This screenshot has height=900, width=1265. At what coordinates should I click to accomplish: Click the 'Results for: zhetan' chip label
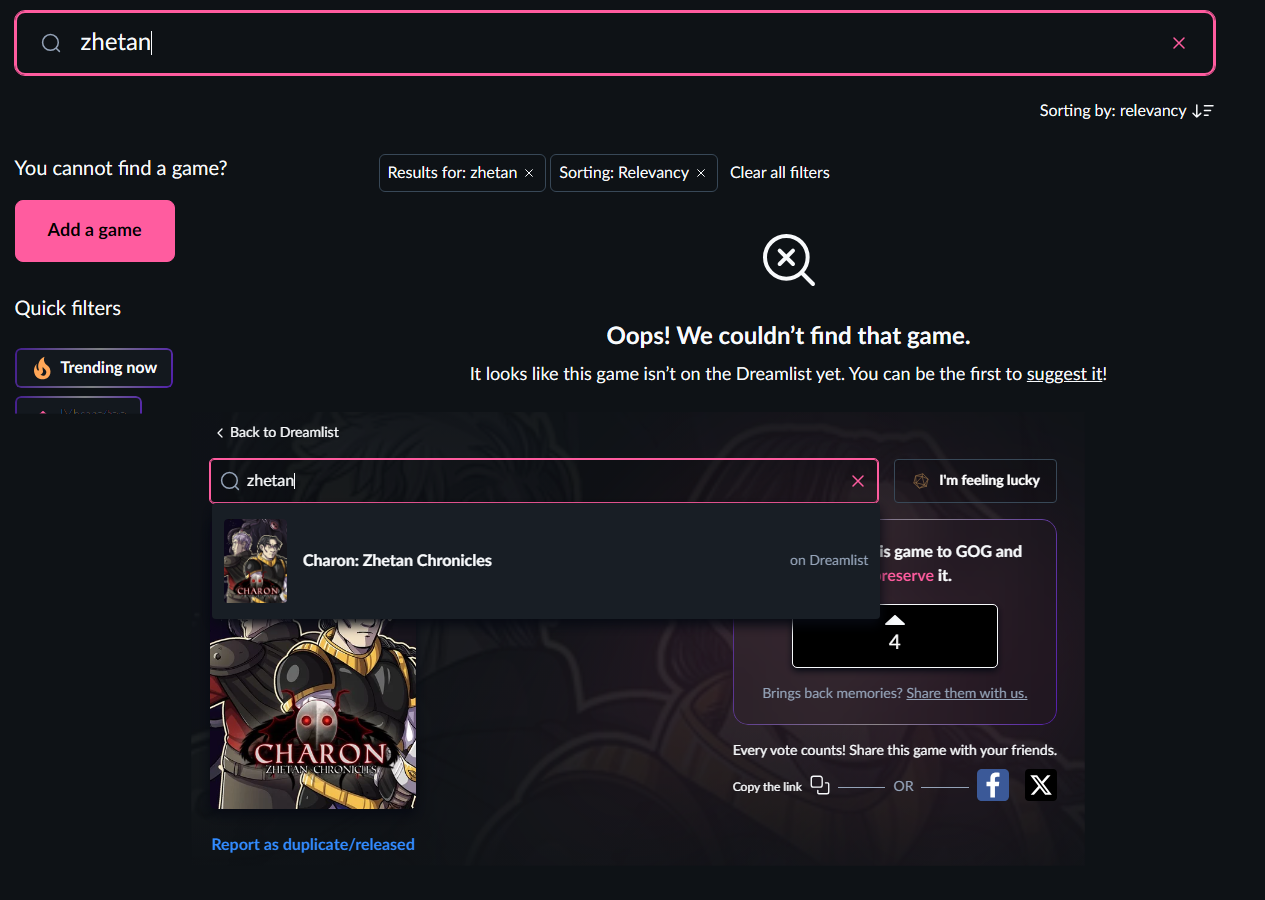click(452, 173)
